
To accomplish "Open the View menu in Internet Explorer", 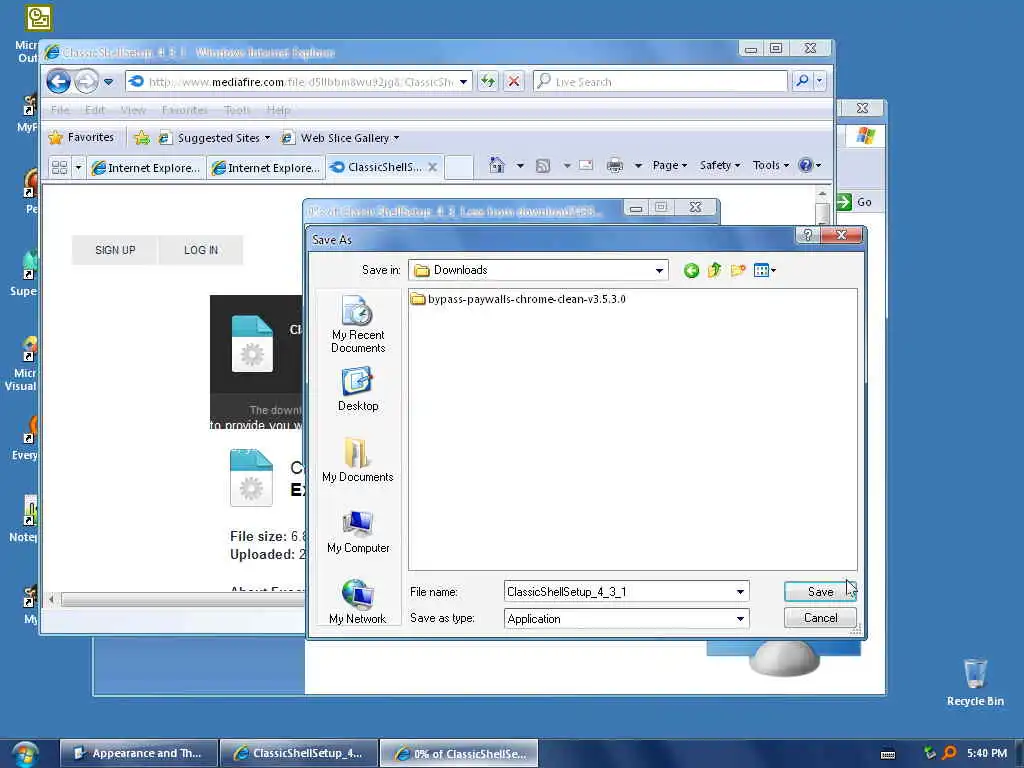I will click(x=133, y=110).
